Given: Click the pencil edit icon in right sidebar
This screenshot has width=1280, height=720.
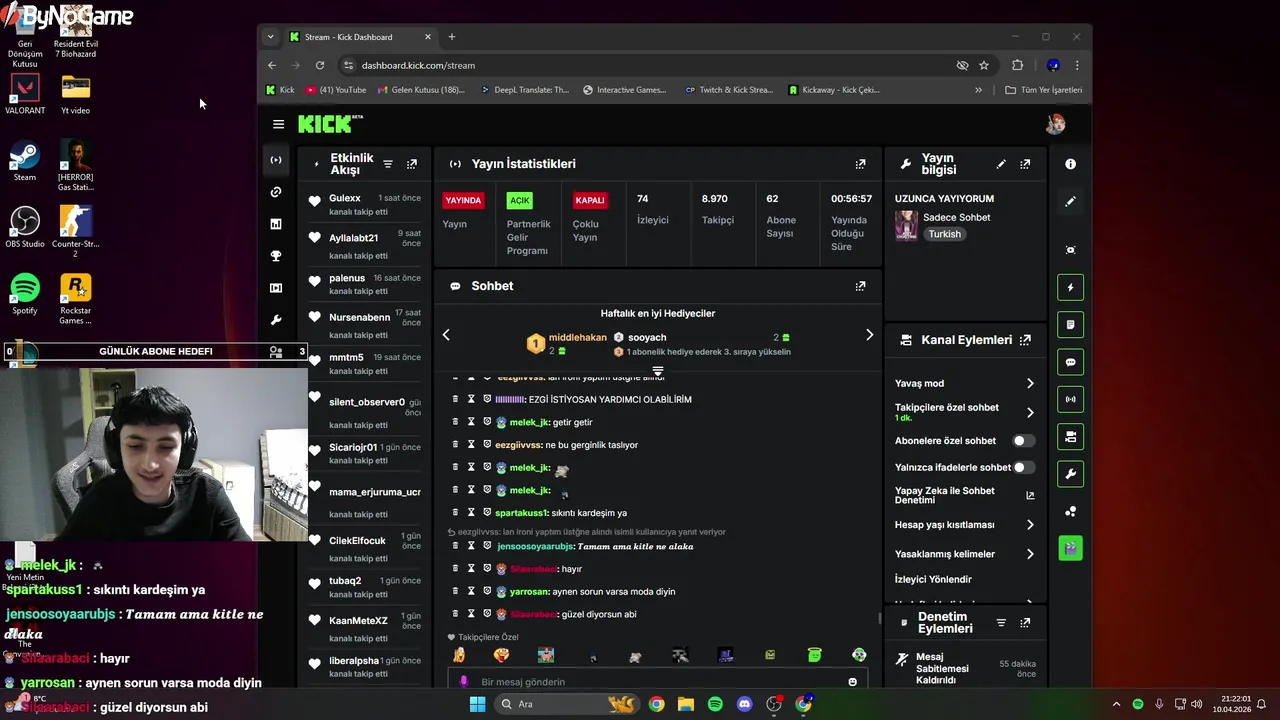Looking at the screenshot, I should pos(1071,201).
